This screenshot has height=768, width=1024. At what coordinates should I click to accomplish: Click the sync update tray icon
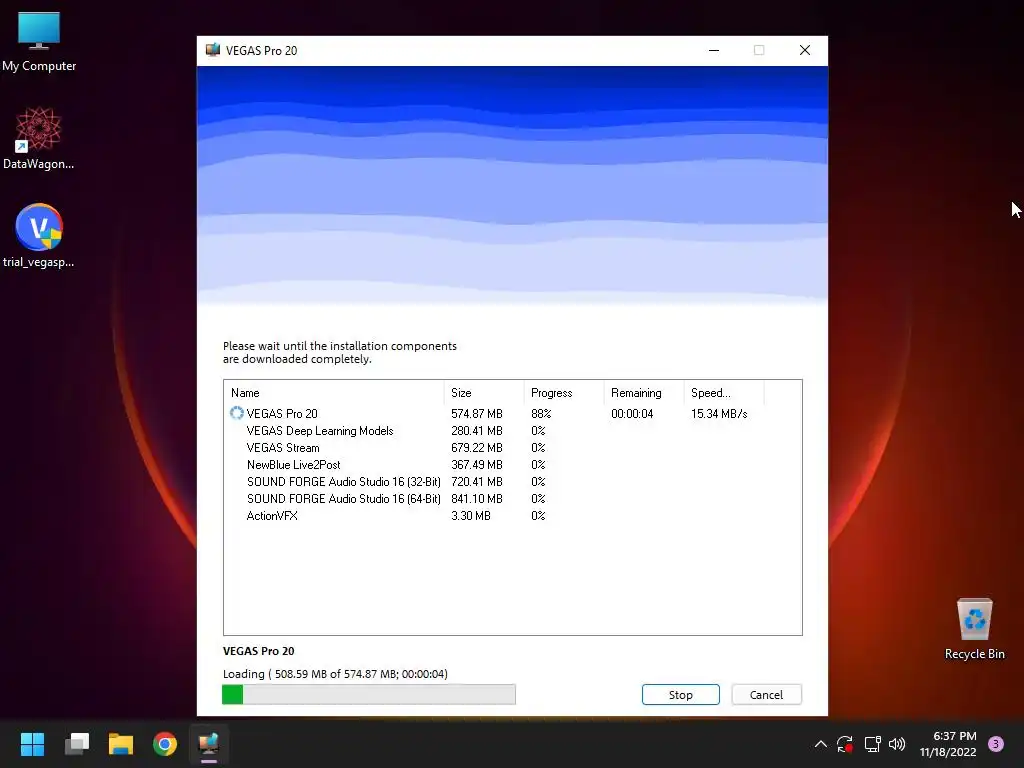(x=845, y=744)
